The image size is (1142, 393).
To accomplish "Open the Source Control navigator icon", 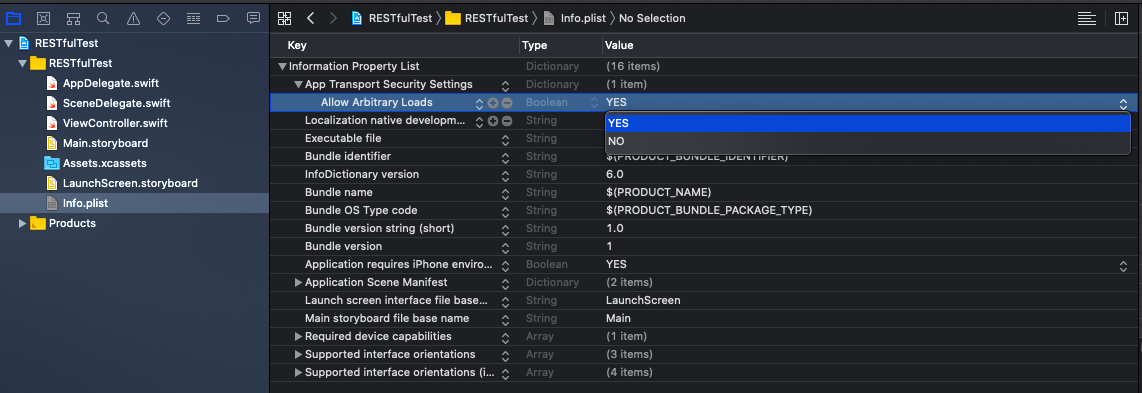I will [43, 18].
